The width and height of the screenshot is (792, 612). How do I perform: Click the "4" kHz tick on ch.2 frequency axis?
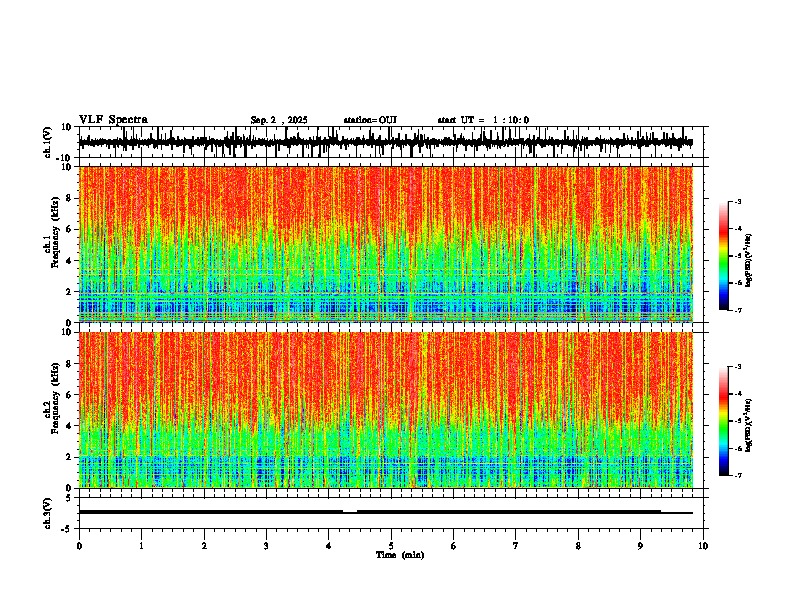(x=69, y=426)
